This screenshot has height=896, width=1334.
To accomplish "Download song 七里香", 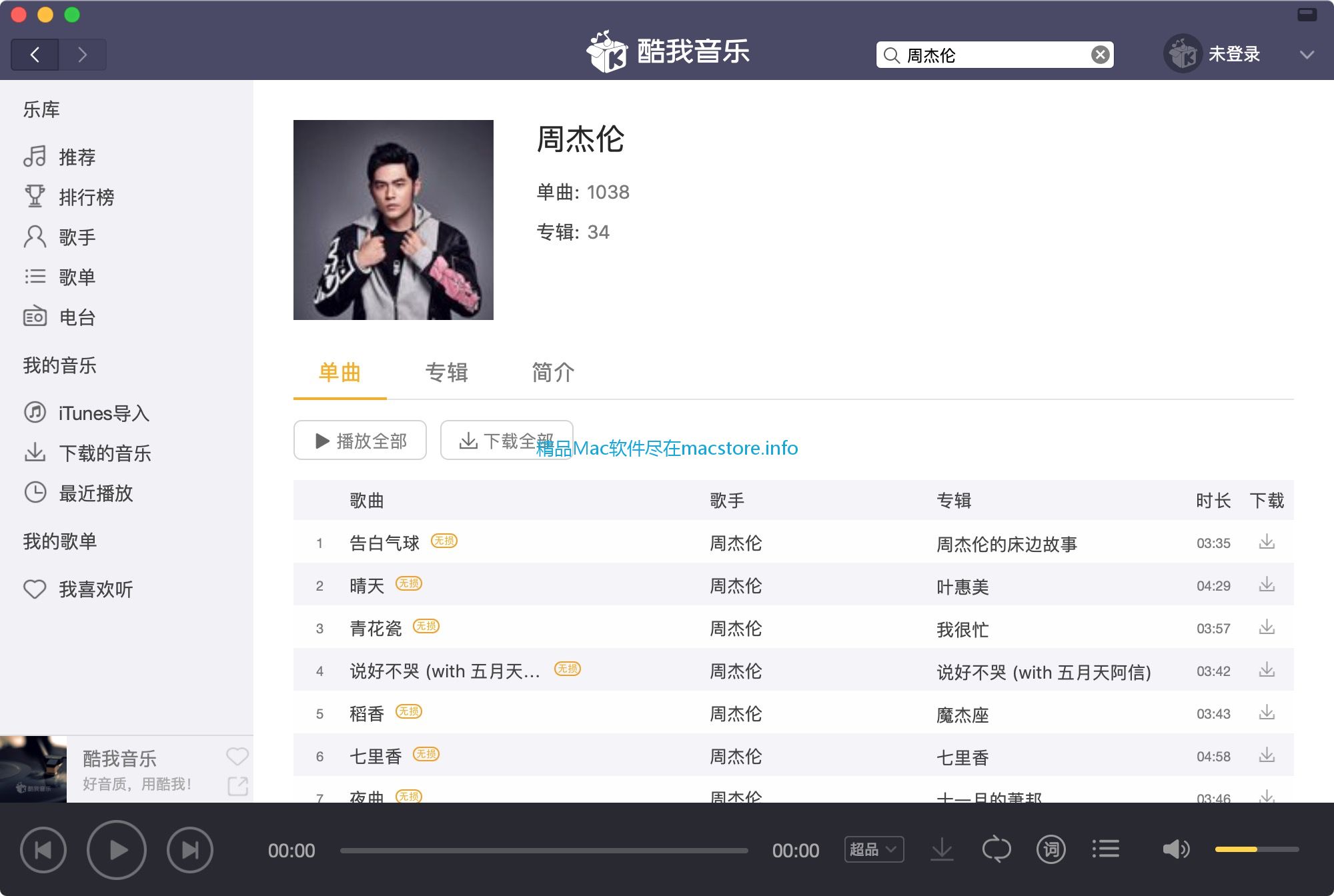I will pos(1267,755).
